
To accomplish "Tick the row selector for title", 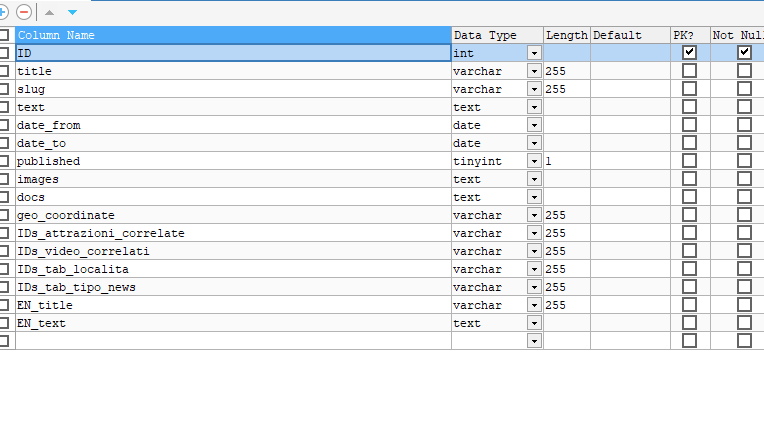I will [x=5, y=71].
